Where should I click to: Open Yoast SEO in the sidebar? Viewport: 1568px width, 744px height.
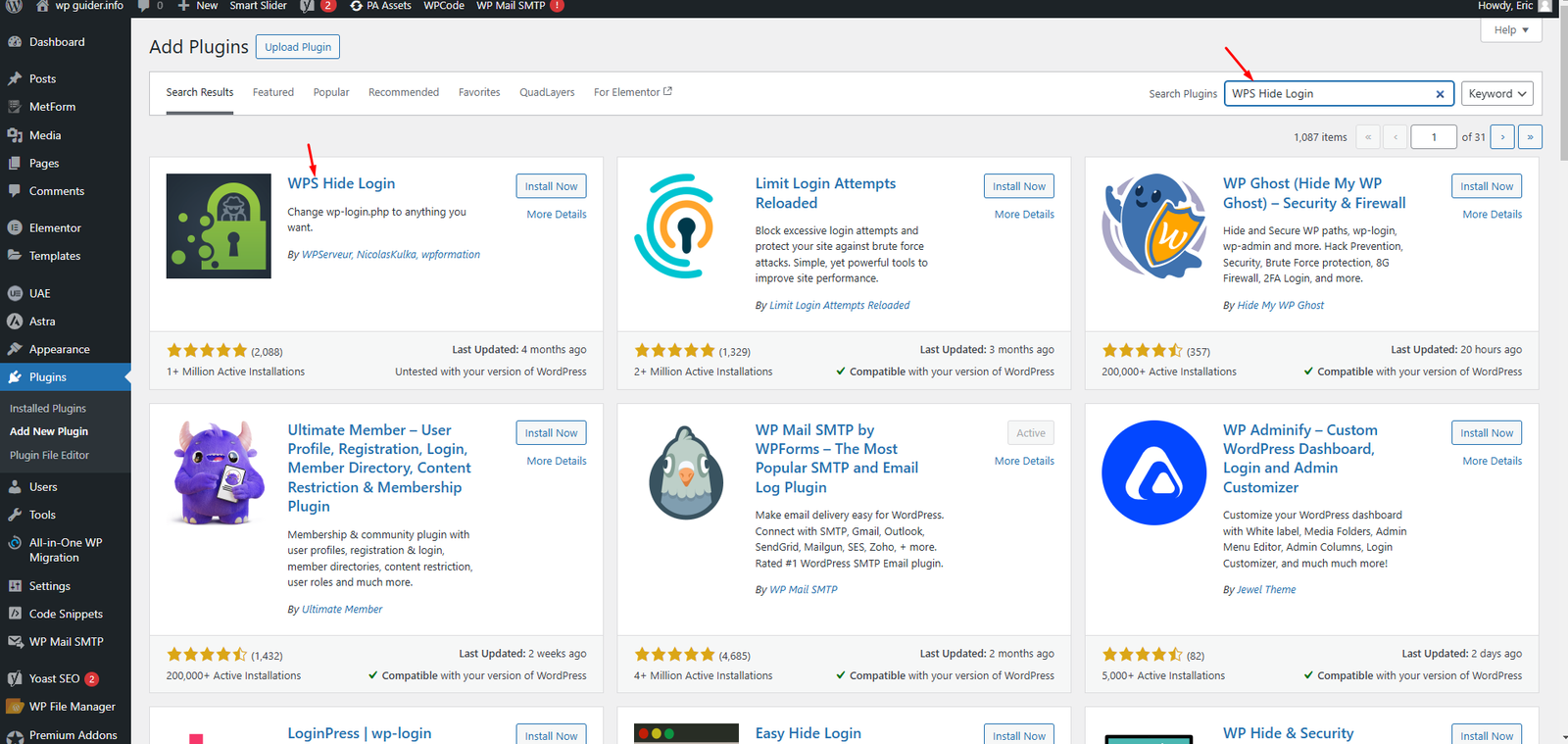tap(54, 678)
